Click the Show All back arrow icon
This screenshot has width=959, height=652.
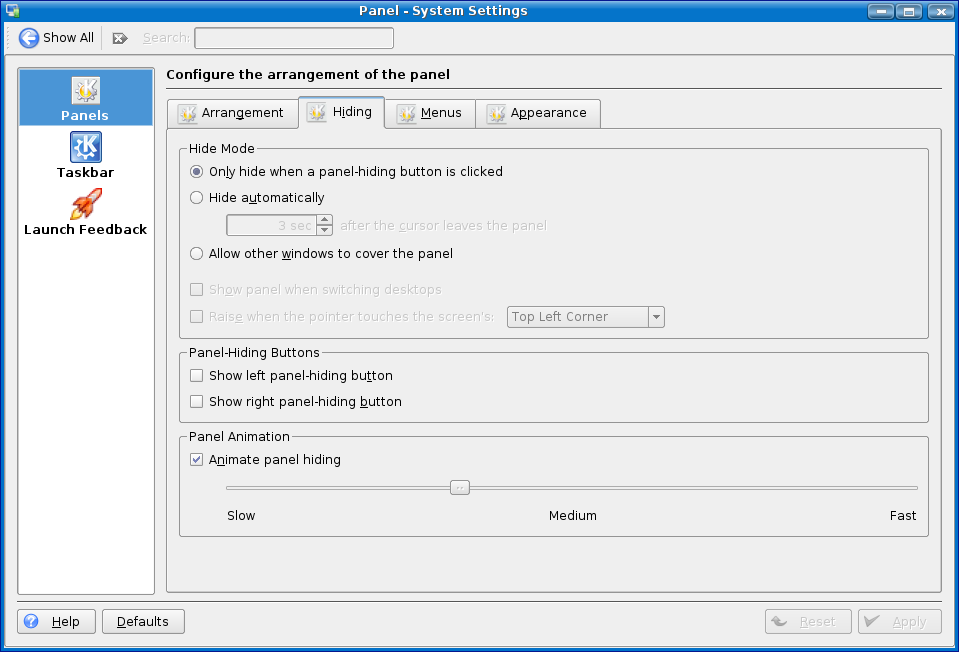click(29, 38)
